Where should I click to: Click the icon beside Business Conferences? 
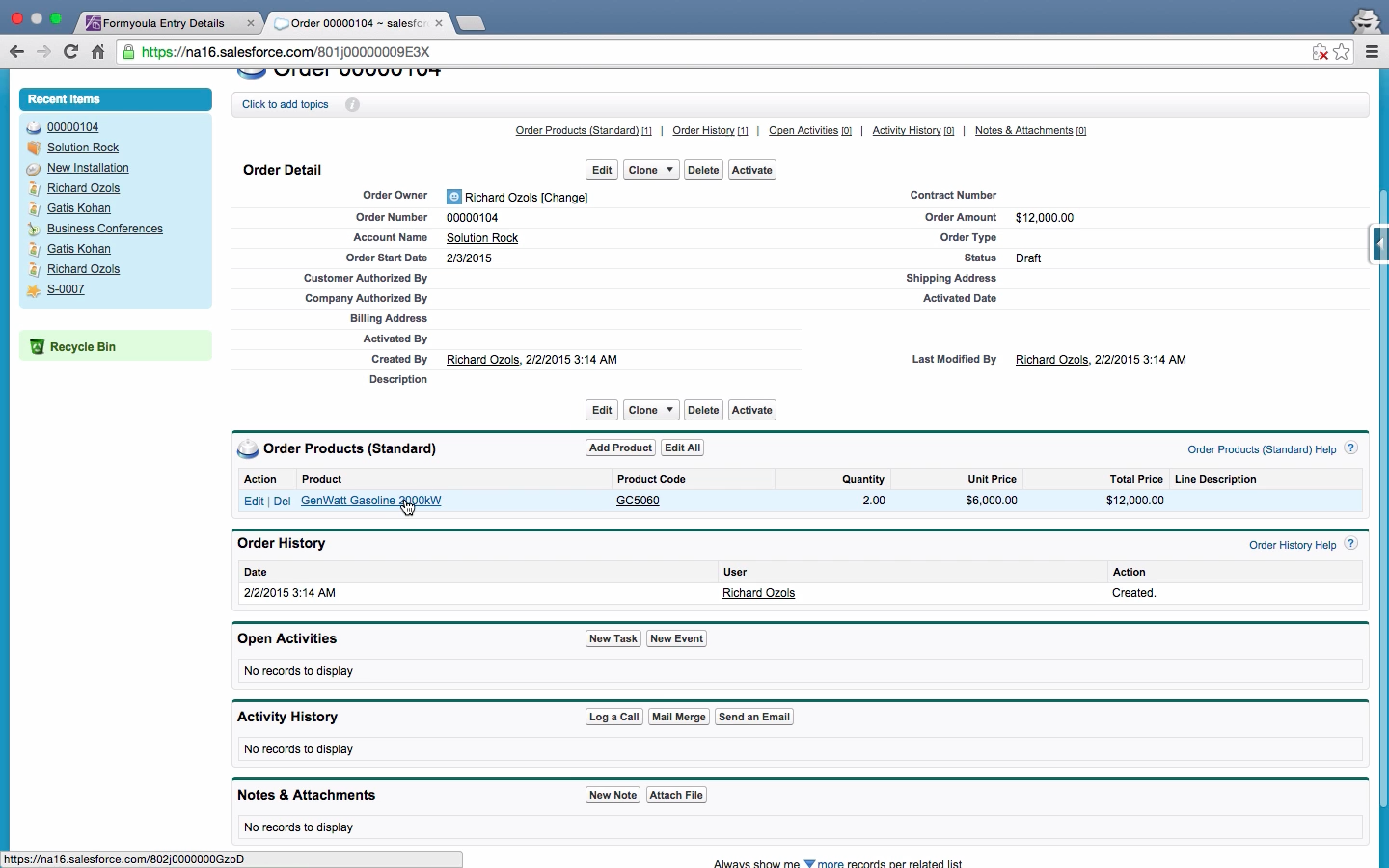[34, 229]
